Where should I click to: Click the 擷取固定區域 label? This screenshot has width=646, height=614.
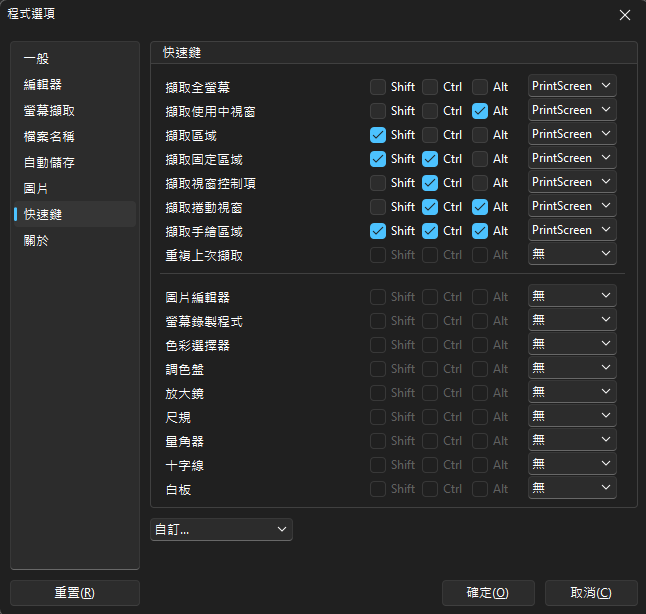pos(204,159)
